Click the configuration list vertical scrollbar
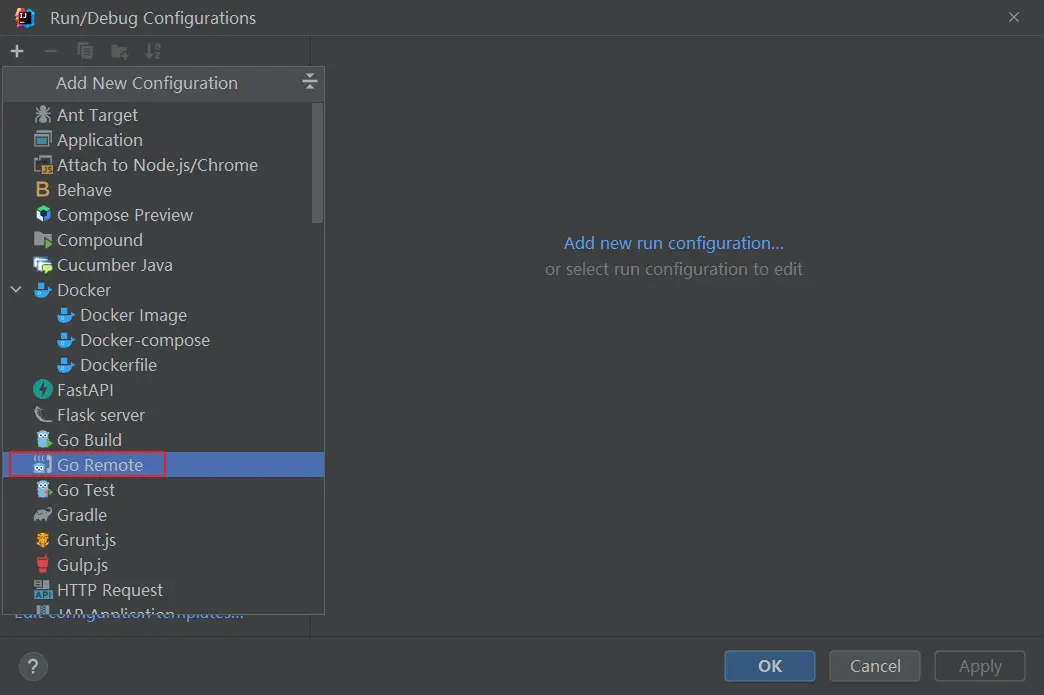Image resolution: width=1044 pixels, height=695 pixels. pyautogui.click(x=318, y=163)
